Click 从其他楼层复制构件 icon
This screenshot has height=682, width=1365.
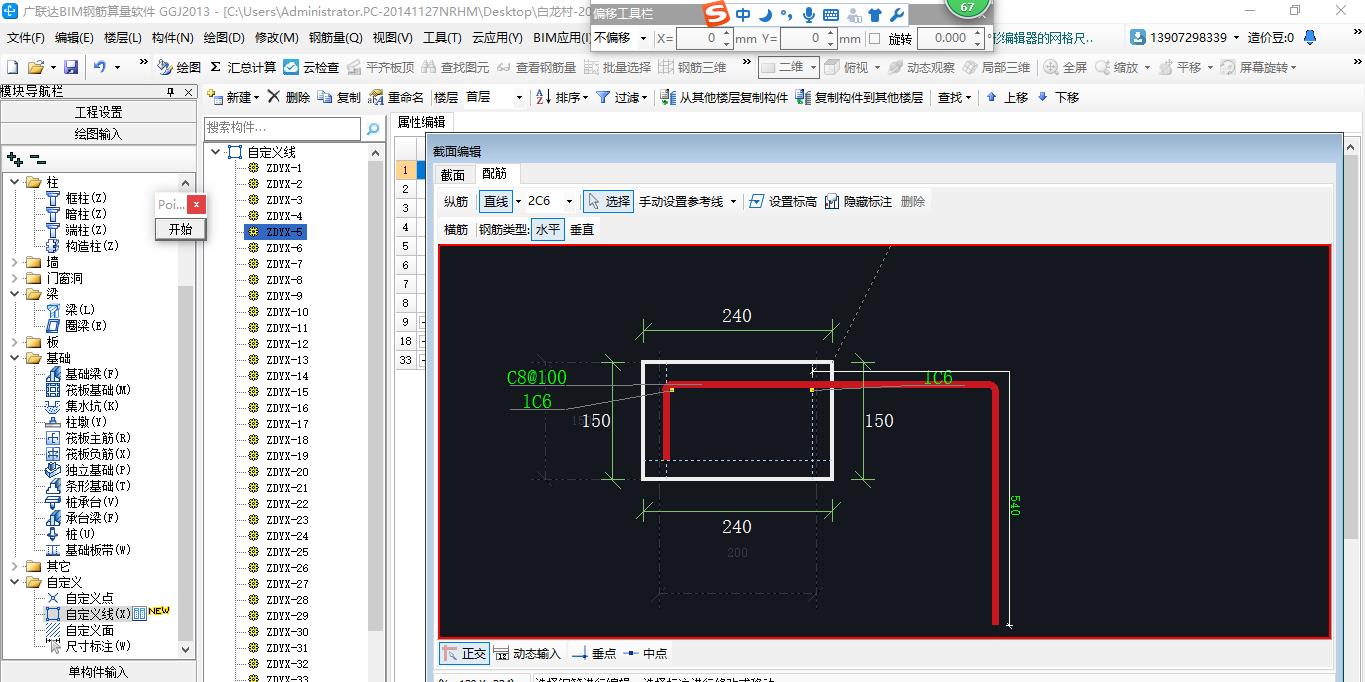coord(669,97)
